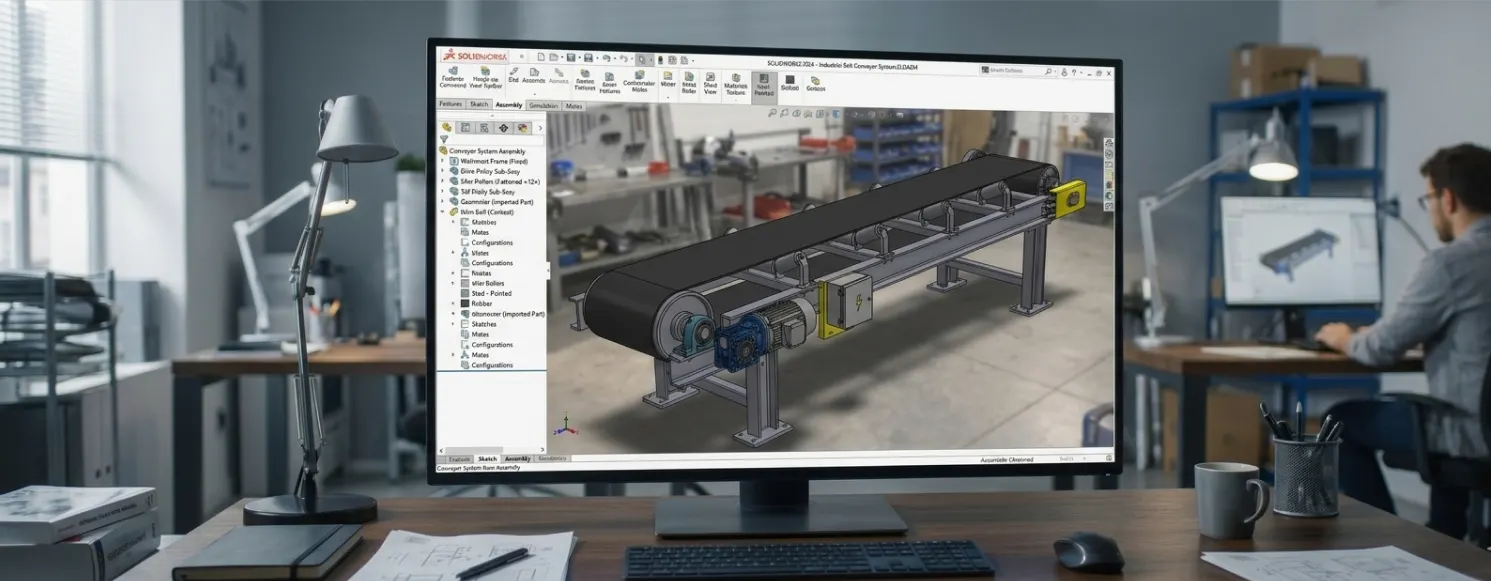Viewport: 1491px width, 581px height.
Task: Click the 'End' ribbon tool
Action: pyautogui.click(x=513, y=75)
